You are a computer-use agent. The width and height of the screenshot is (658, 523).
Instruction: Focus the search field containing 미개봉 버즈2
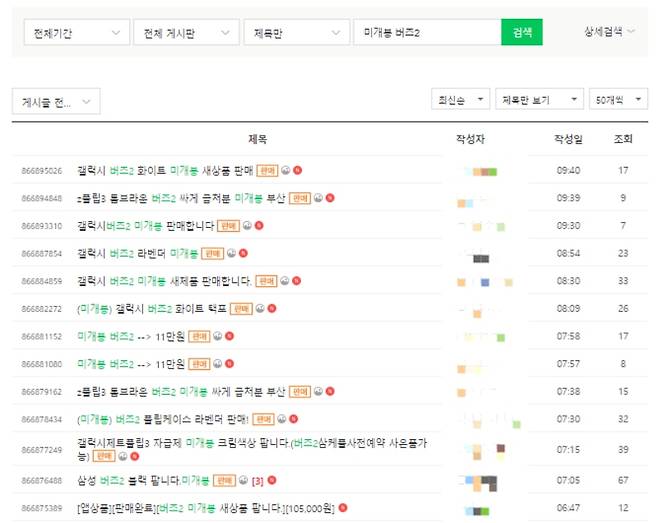[x=428, y=32]
